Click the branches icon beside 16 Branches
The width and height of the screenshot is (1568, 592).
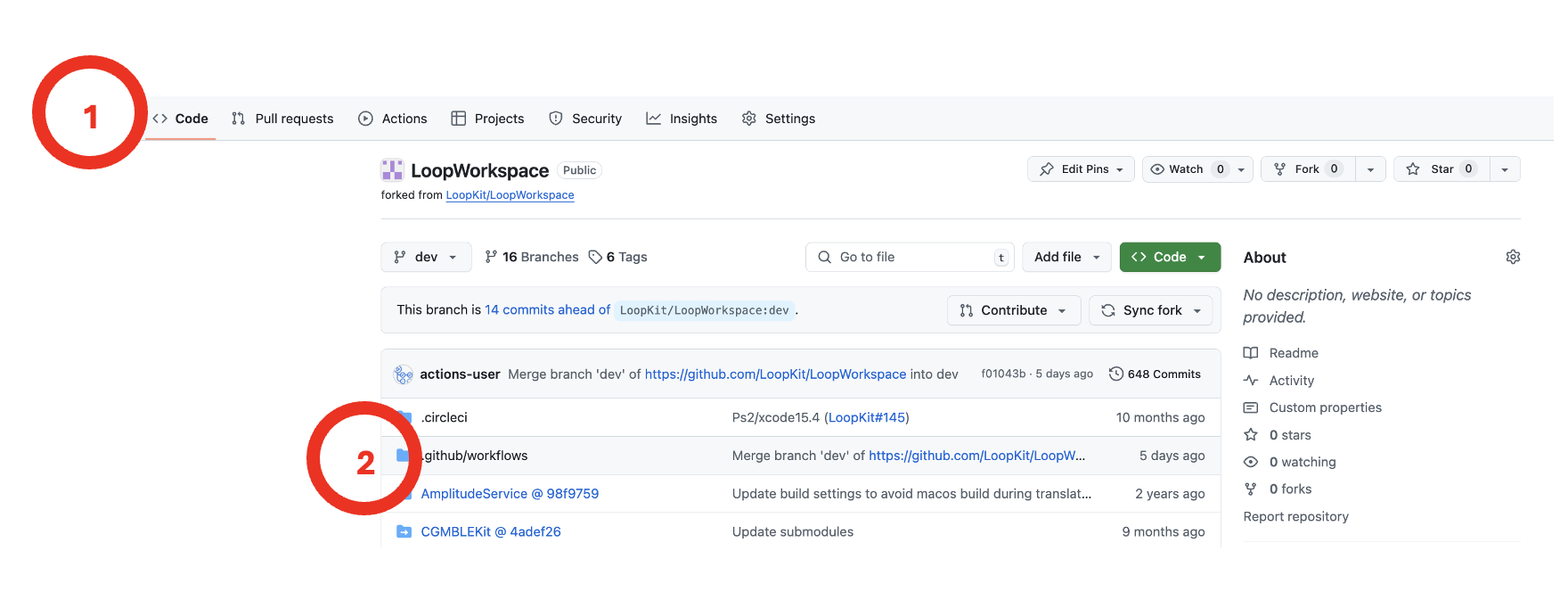tap(491, 257)
